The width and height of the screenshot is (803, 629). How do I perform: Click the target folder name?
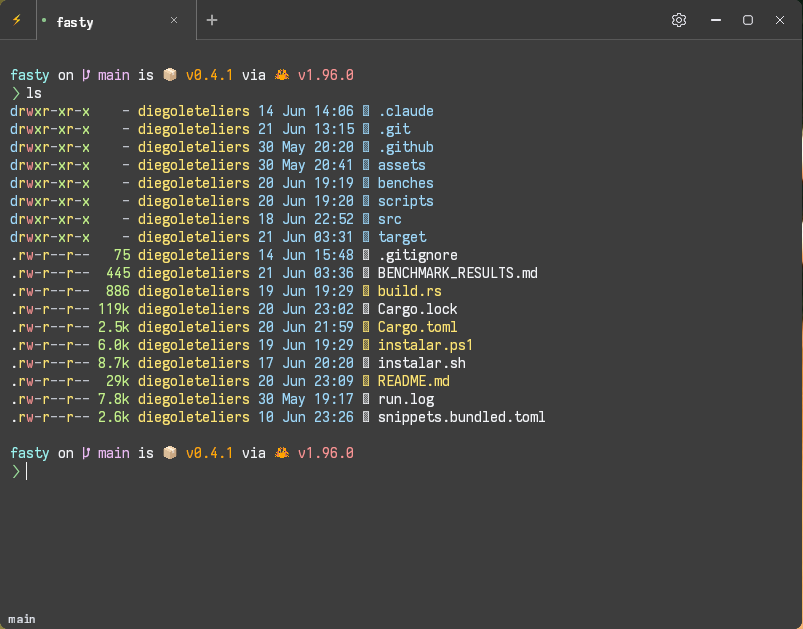coord(402,237)
